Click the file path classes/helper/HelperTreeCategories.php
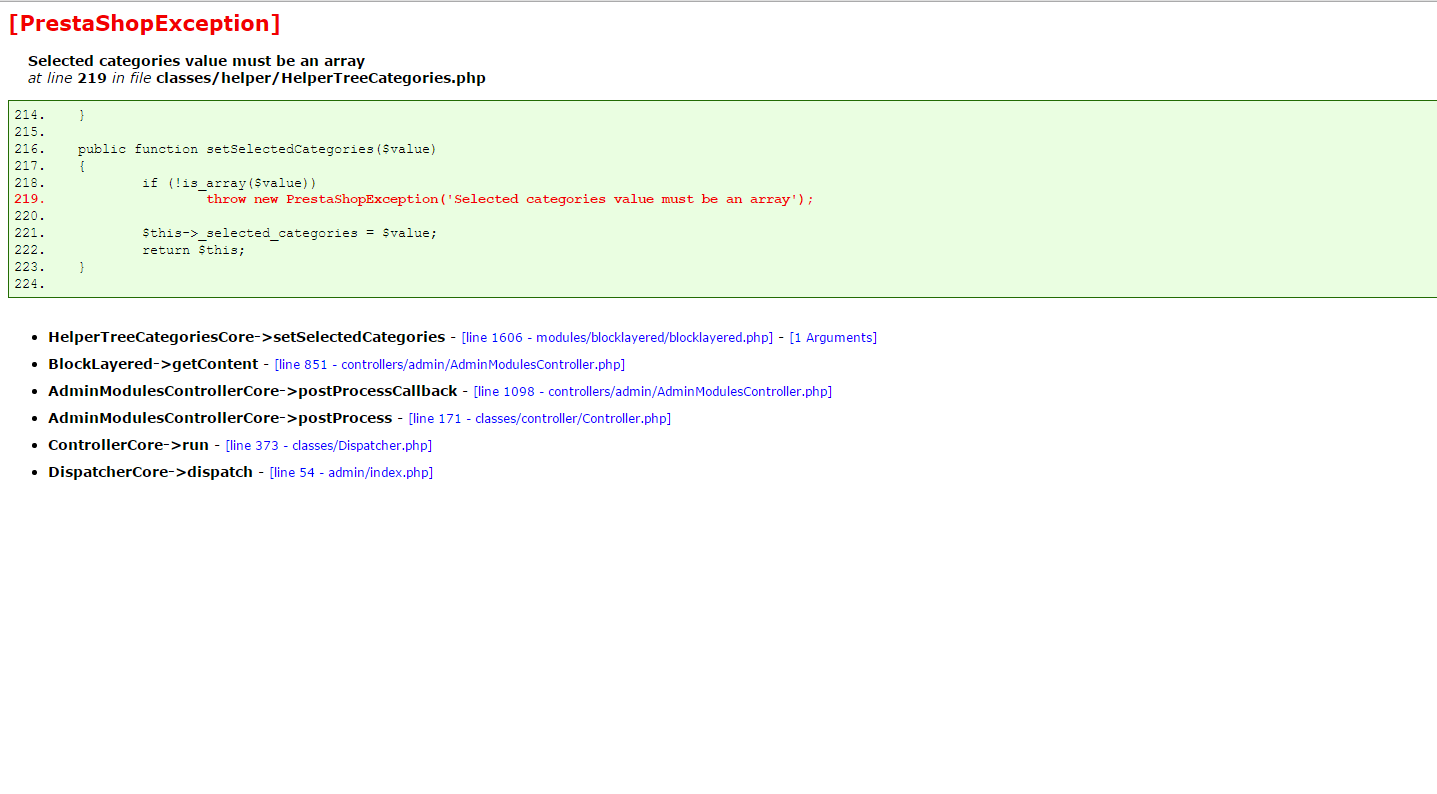This screenshot has width=1437, height=794. click(x=321, y=78)
